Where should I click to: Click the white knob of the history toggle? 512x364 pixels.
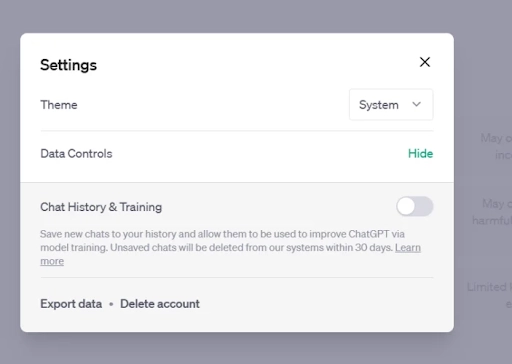coord(406,206)
